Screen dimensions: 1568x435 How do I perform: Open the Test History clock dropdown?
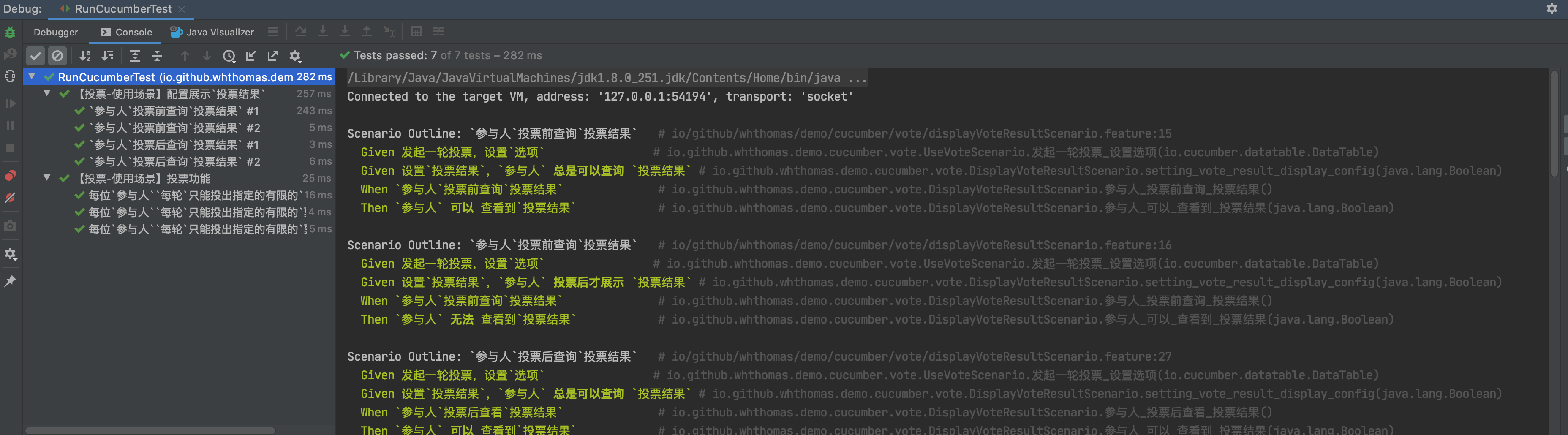[229, 56]
